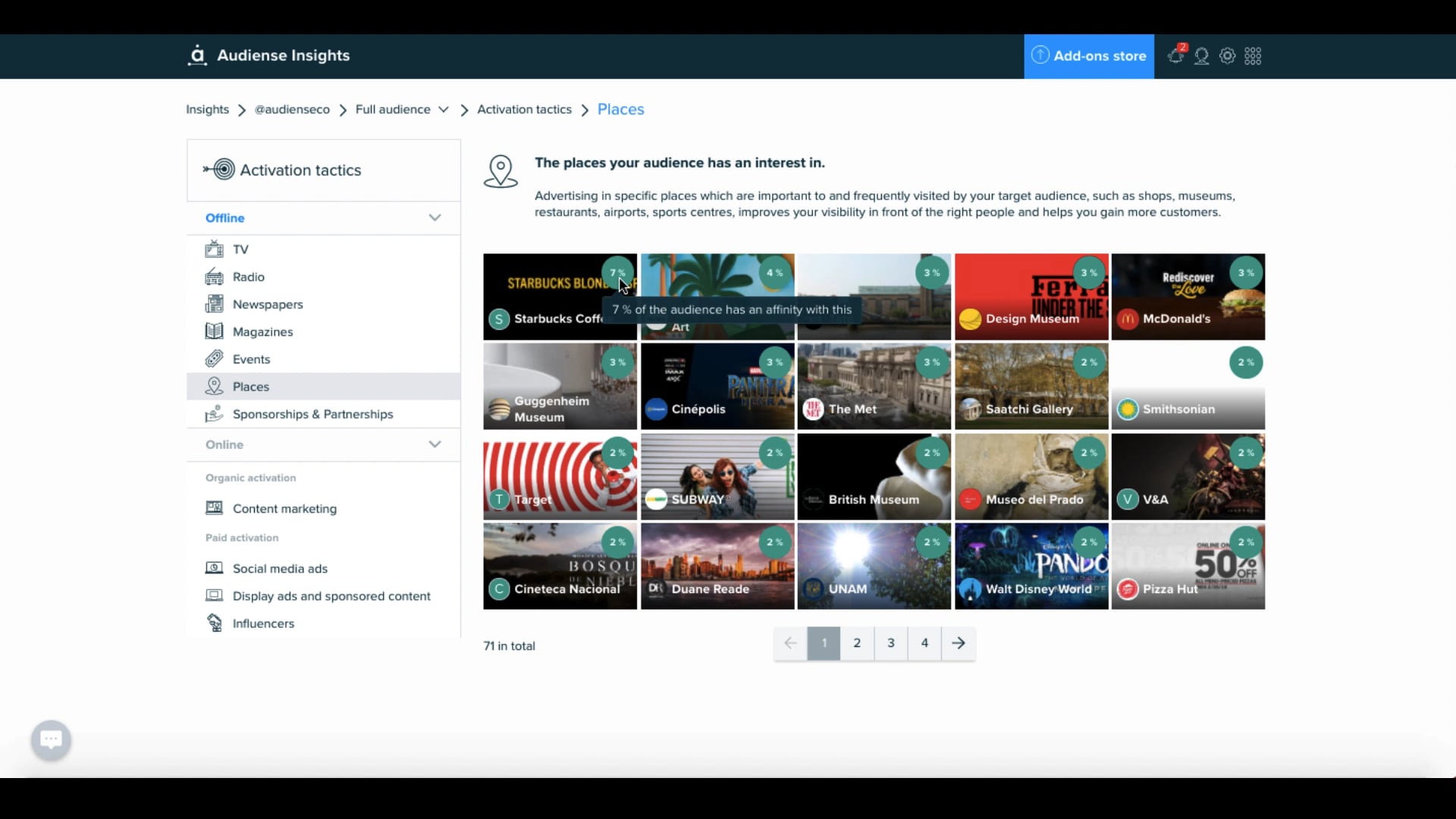Click the @audienseco breadcrumb link
This screenshot has width=1456, height=819.
point(292,109)
